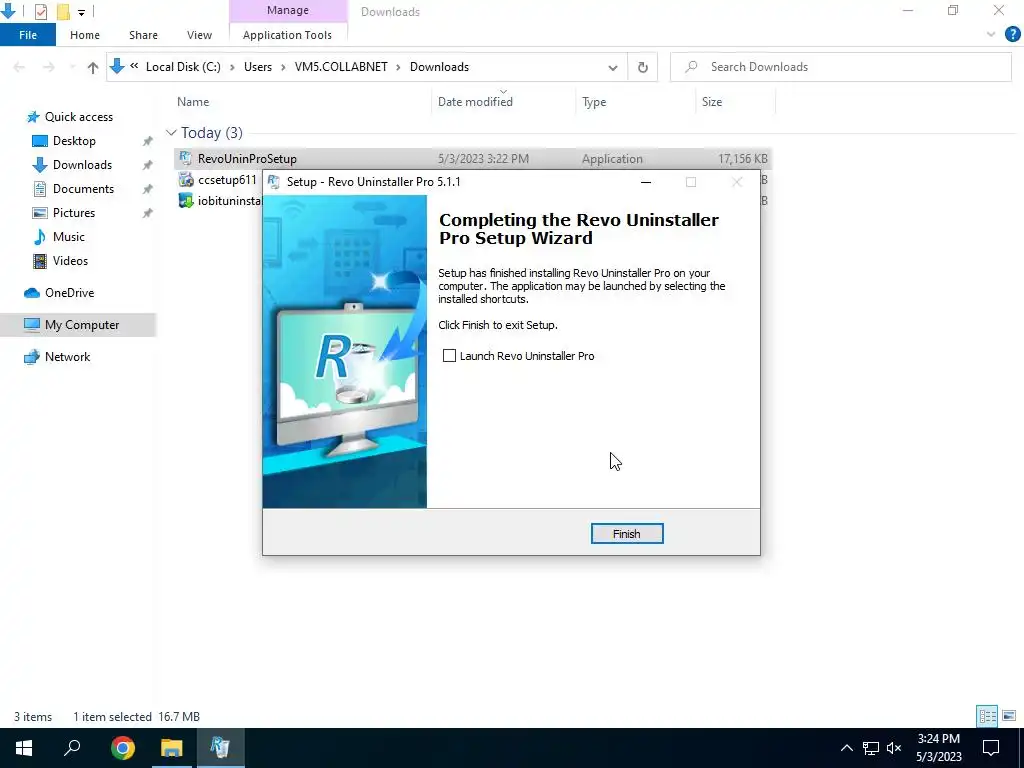Check Launch Revo Uninstaller Pro checkbox
Screen dimensions: 1024x768
pos(449,356)
